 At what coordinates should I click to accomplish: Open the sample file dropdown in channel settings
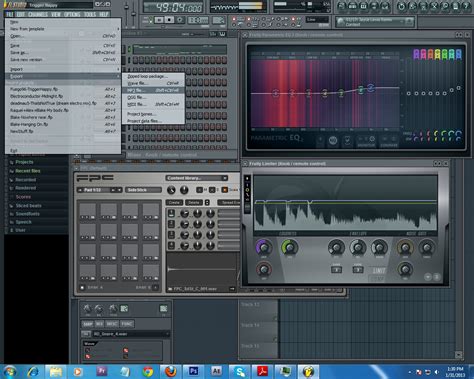click(130, 334)
